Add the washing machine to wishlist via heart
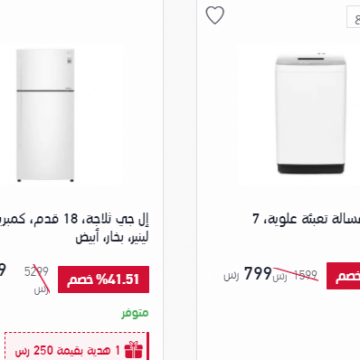The width and height of the screenshot is (360, 360). click(215, 15)
